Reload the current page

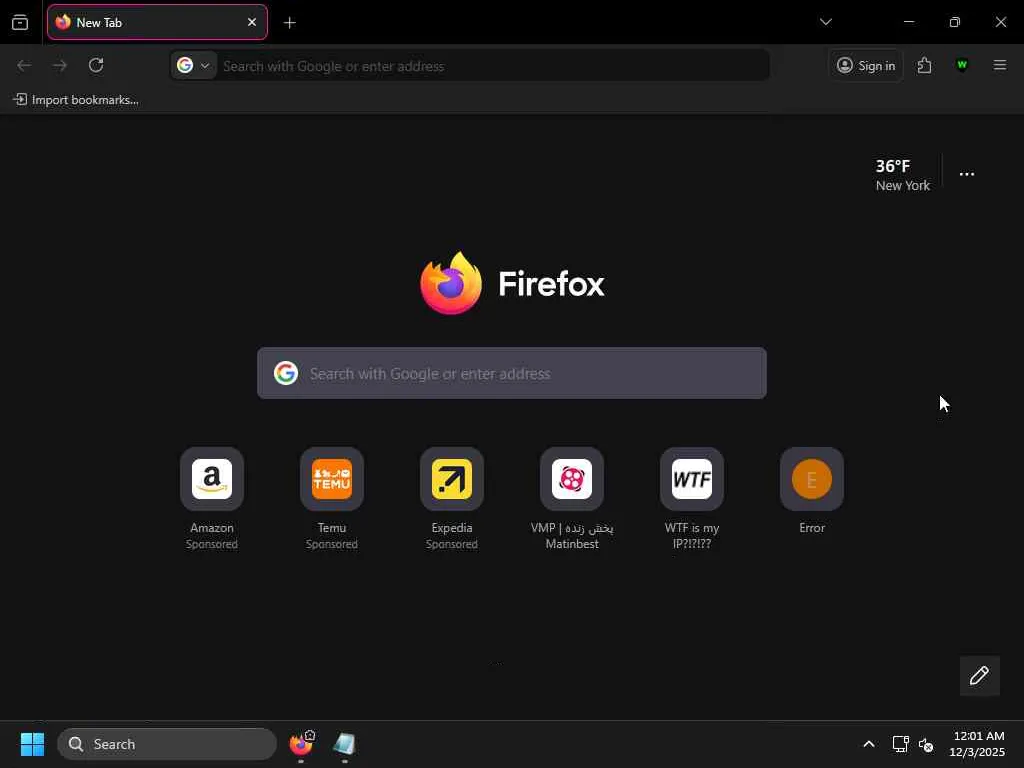pos(96,65)
